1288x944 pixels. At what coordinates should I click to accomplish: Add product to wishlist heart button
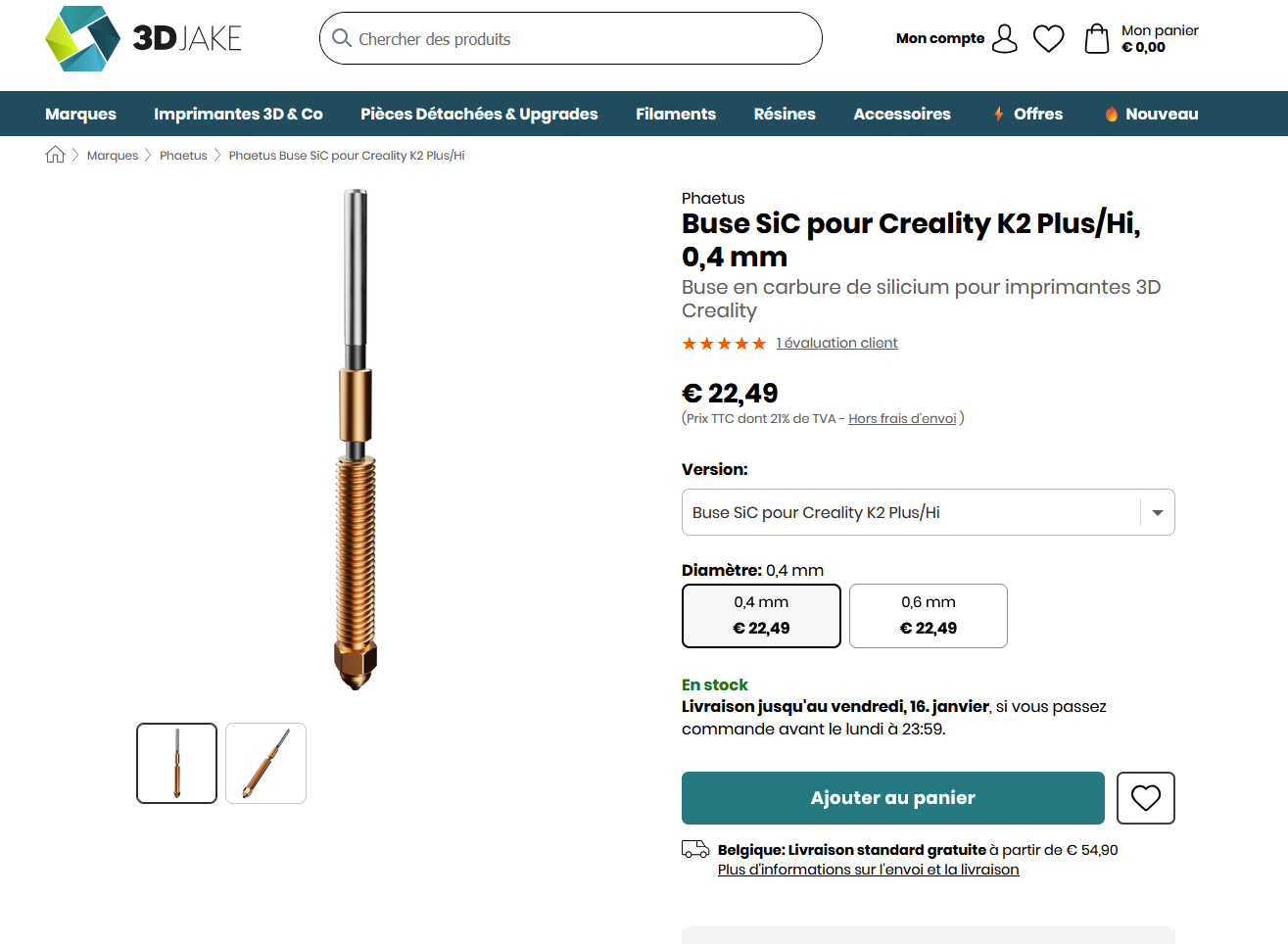[1145, 798]
